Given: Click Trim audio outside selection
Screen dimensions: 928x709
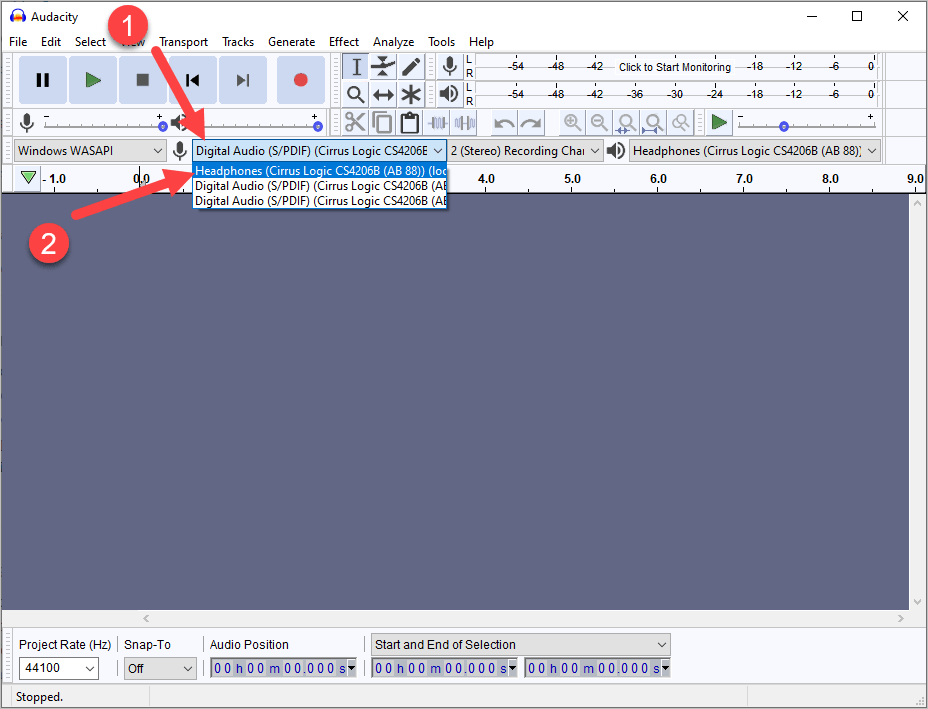Looking at the screenshot, I should 438,123.
